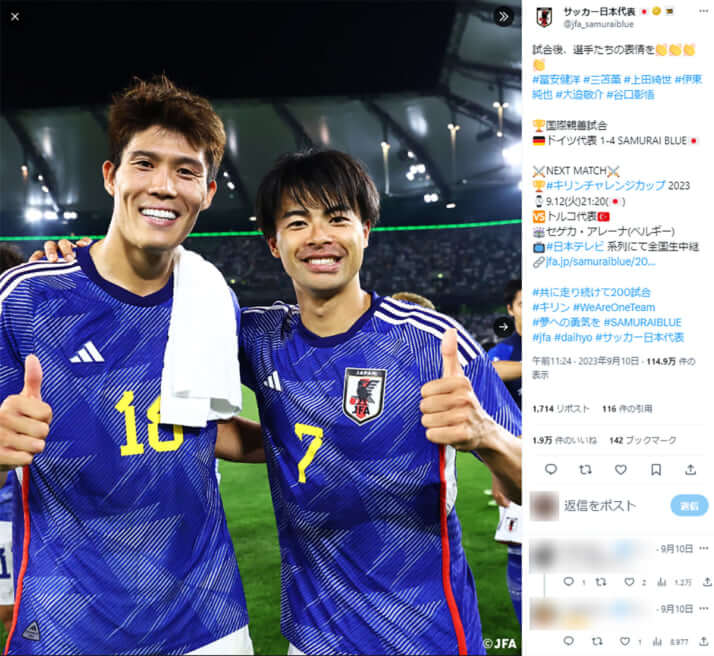This screenshot has width=714, height=656.
Task: Like the first reply with heart icon
Action: click(629, 581)
